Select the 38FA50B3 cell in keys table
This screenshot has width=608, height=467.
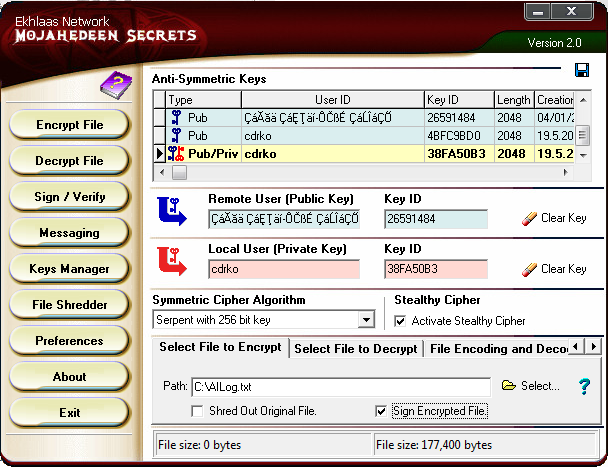click(459, 154)
